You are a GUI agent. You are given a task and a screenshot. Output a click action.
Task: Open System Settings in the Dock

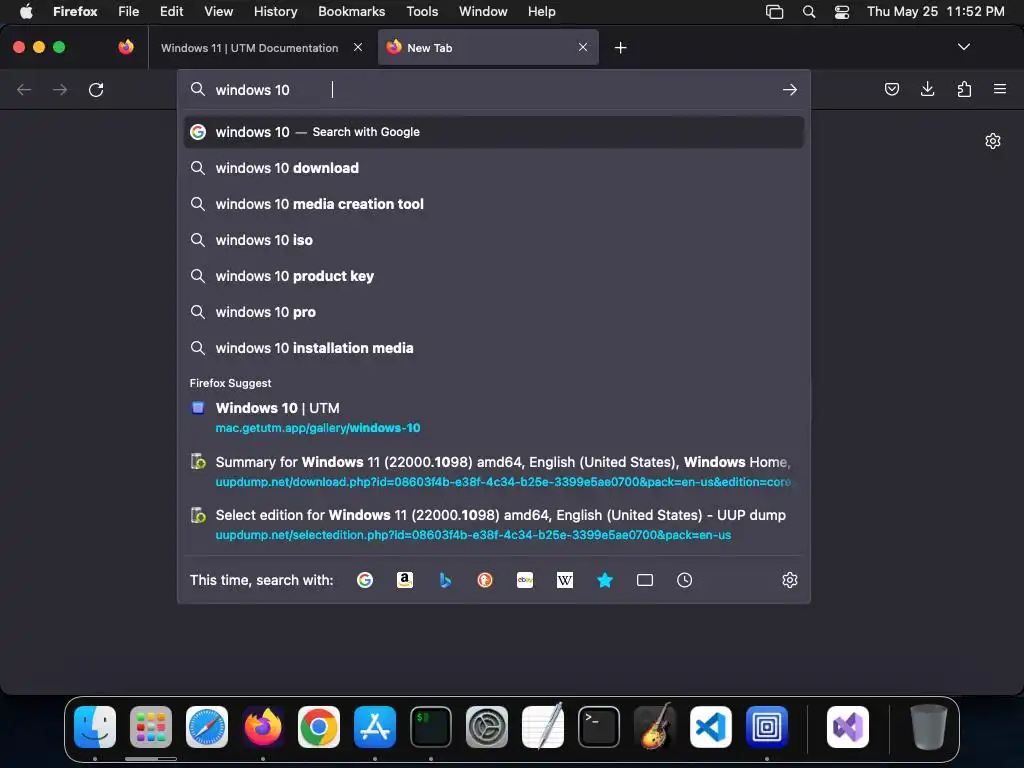tap(487, 727)
